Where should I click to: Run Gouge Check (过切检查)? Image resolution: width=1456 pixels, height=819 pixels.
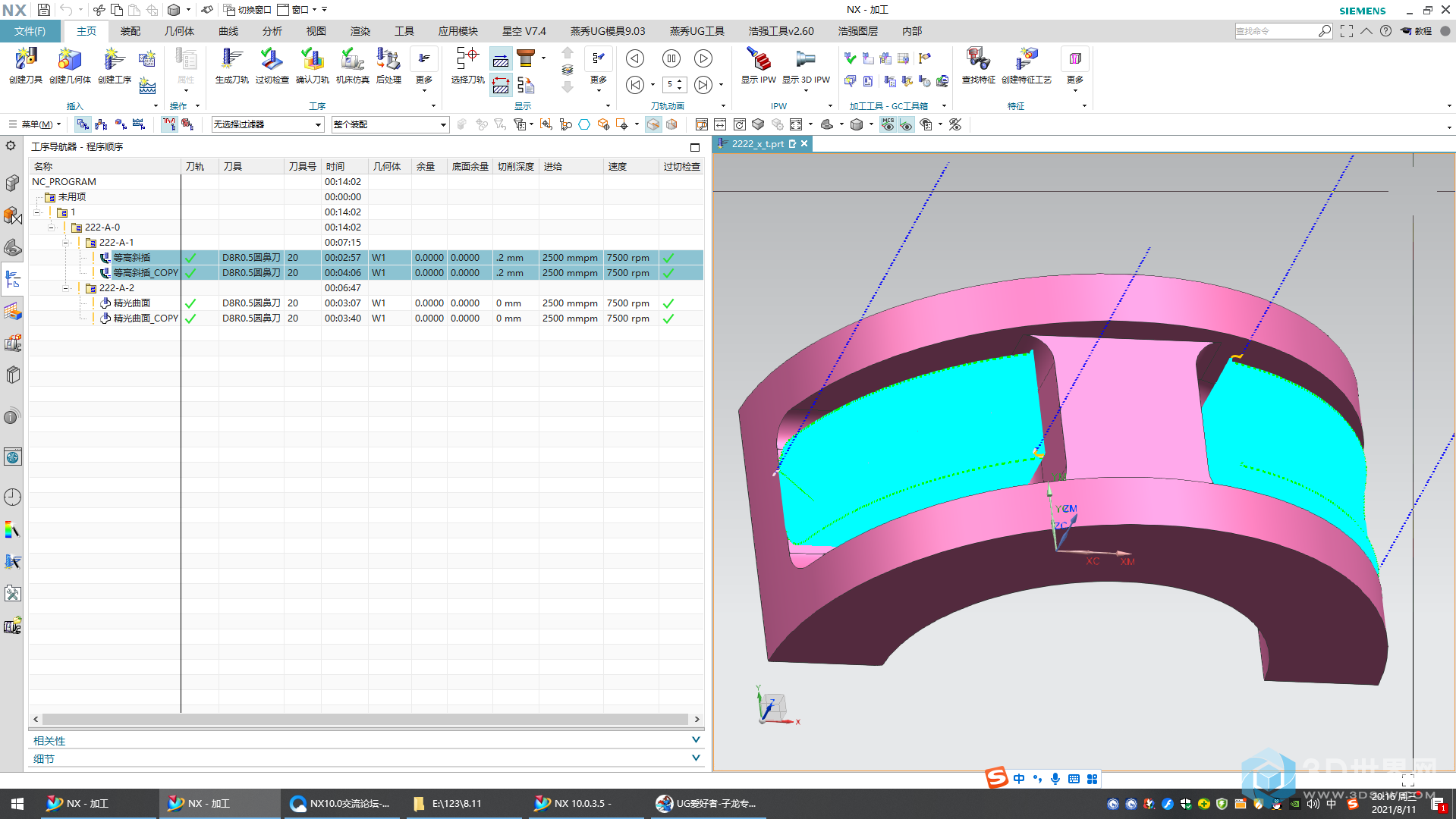(272, 65)
